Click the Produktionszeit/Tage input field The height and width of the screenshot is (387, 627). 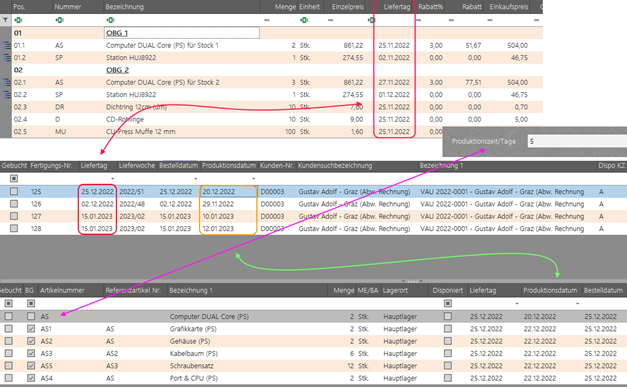pyautogui.click(x=577, y=141)
